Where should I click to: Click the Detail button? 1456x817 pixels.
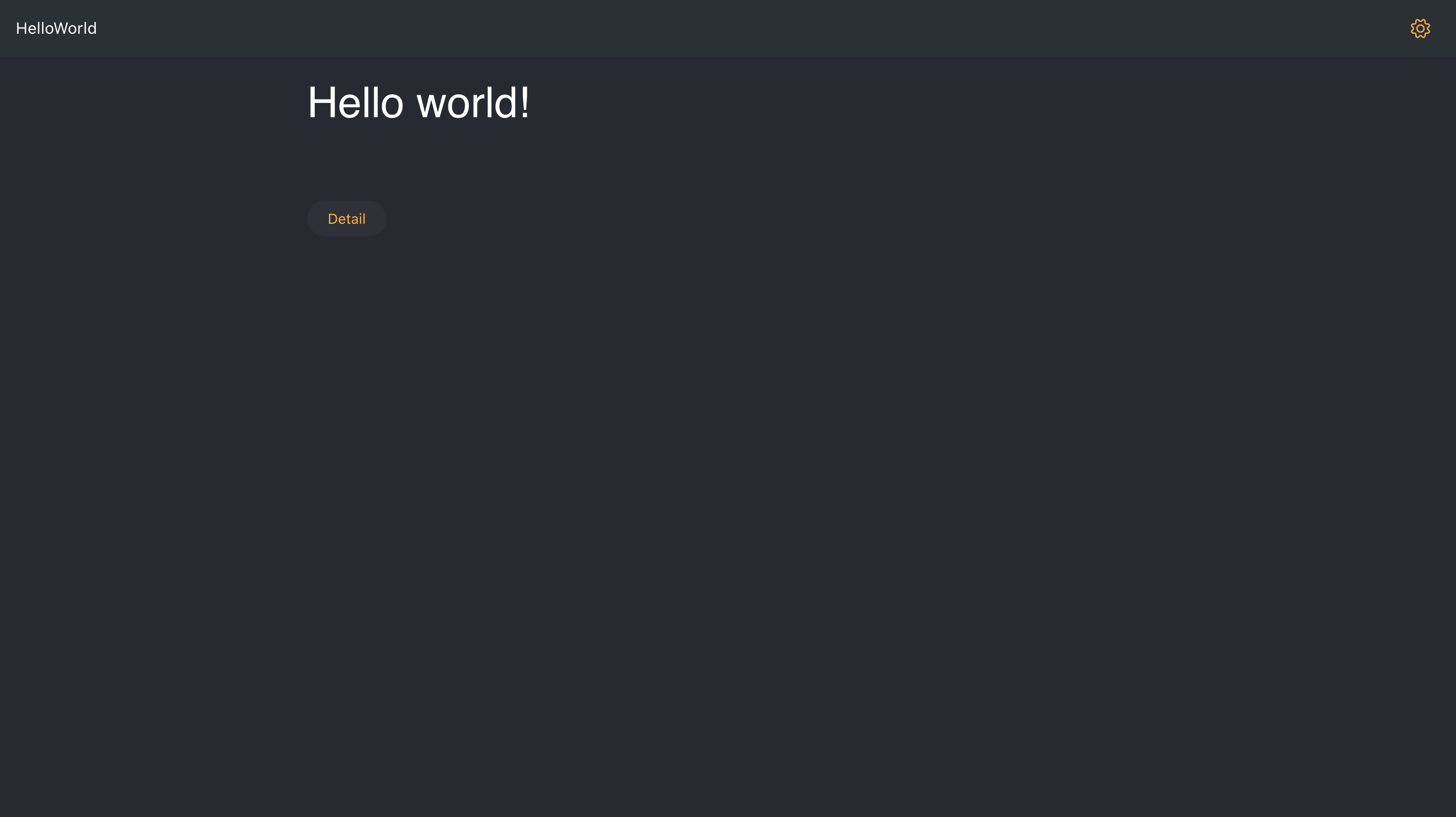pos(347,218)
